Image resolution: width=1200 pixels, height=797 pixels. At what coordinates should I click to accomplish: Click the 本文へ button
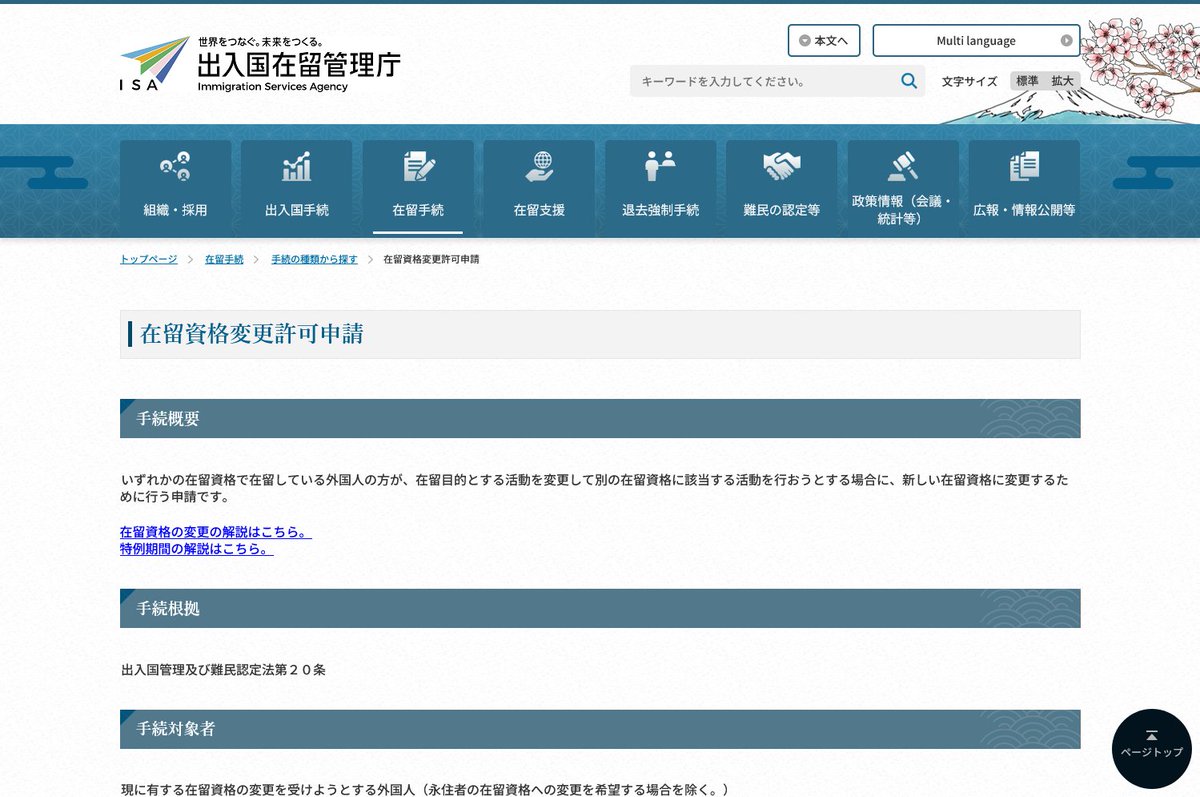[824, 41]
